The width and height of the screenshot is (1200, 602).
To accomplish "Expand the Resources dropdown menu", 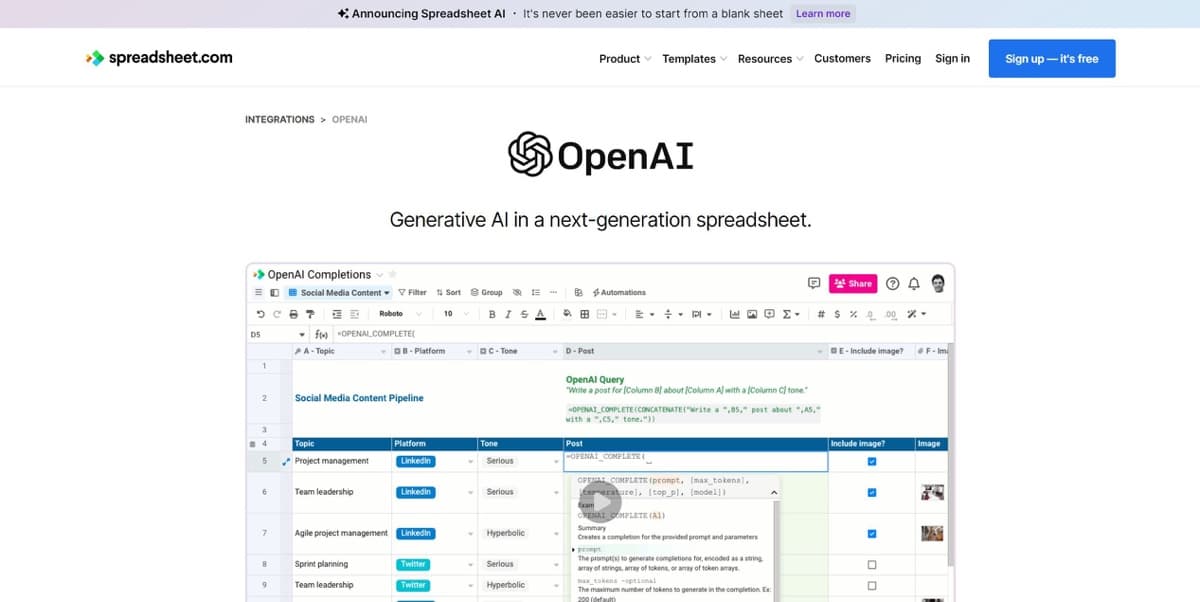I will [771, 59].
